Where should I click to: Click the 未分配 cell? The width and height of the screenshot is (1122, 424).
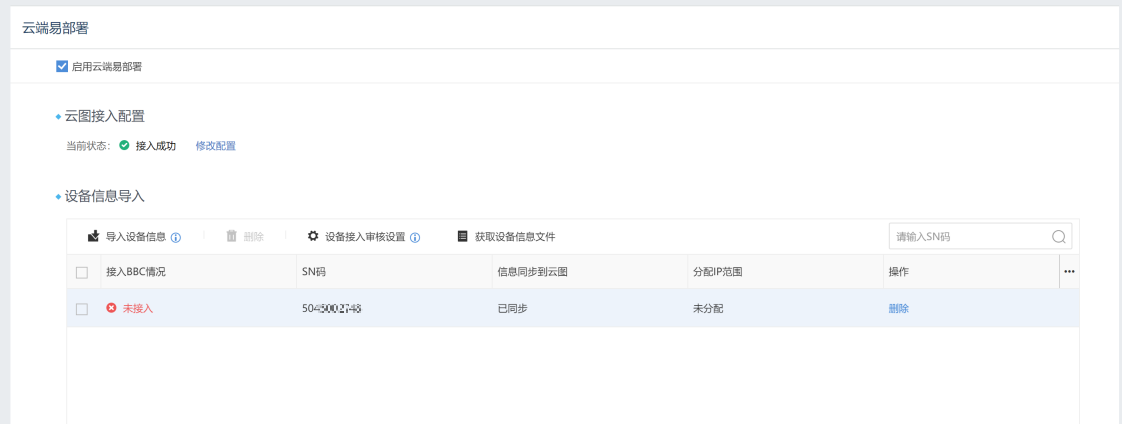click(x=708, y=309)
